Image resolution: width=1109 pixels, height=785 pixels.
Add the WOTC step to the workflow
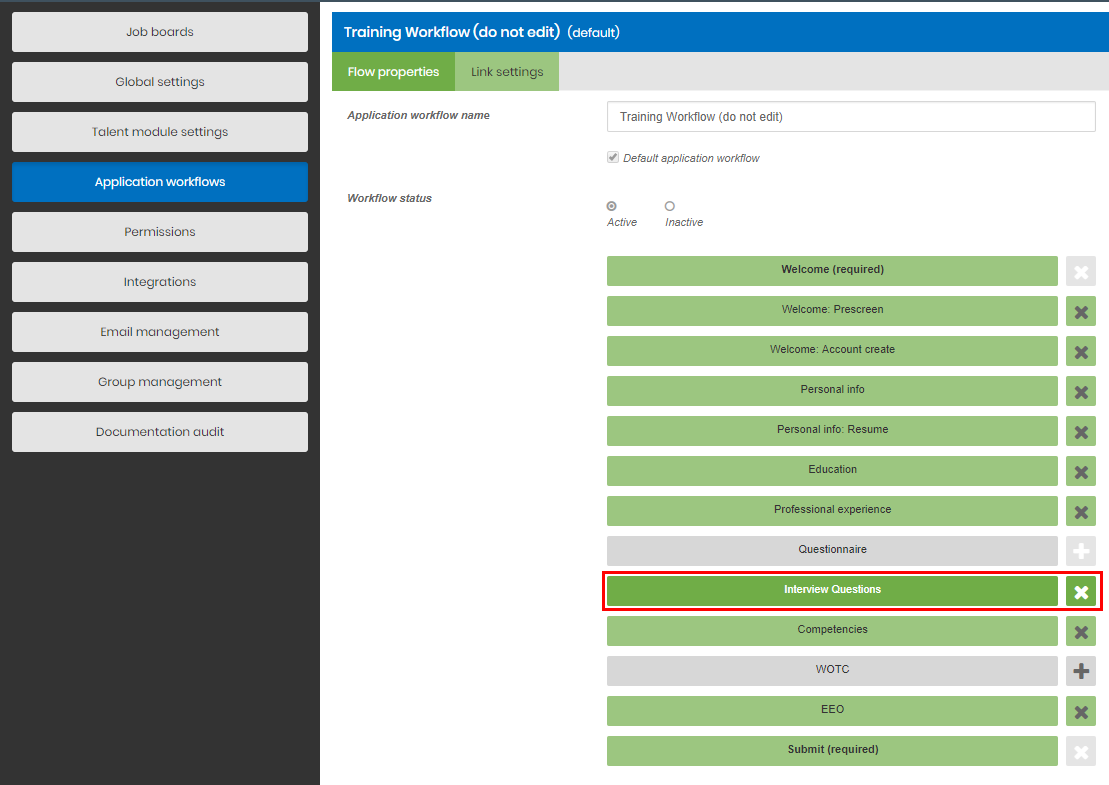pyautogui.click(x=1080, y=671)
